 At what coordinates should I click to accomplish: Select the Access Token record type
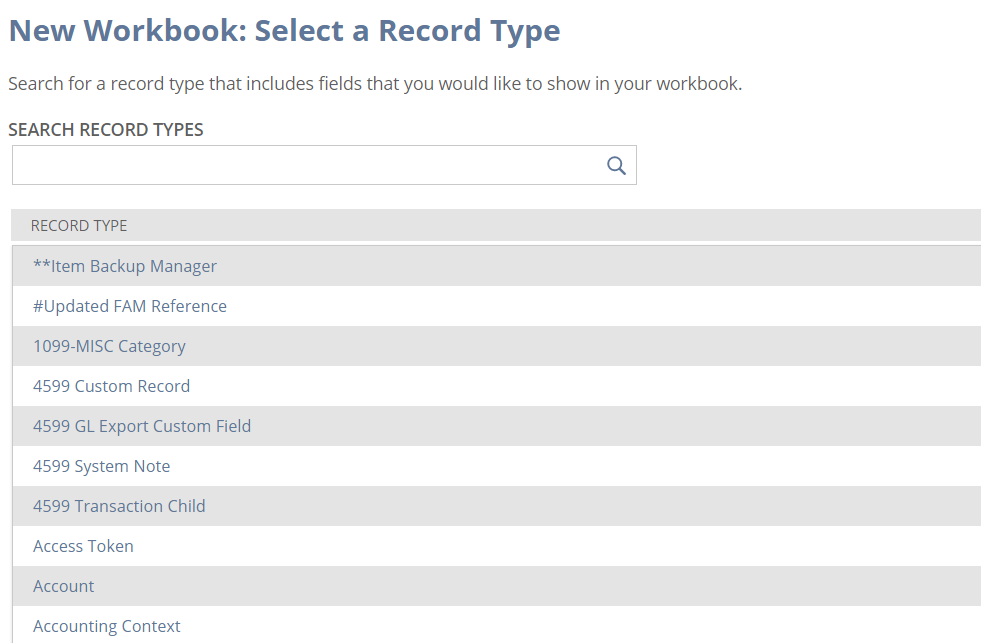tap(83, 546)
